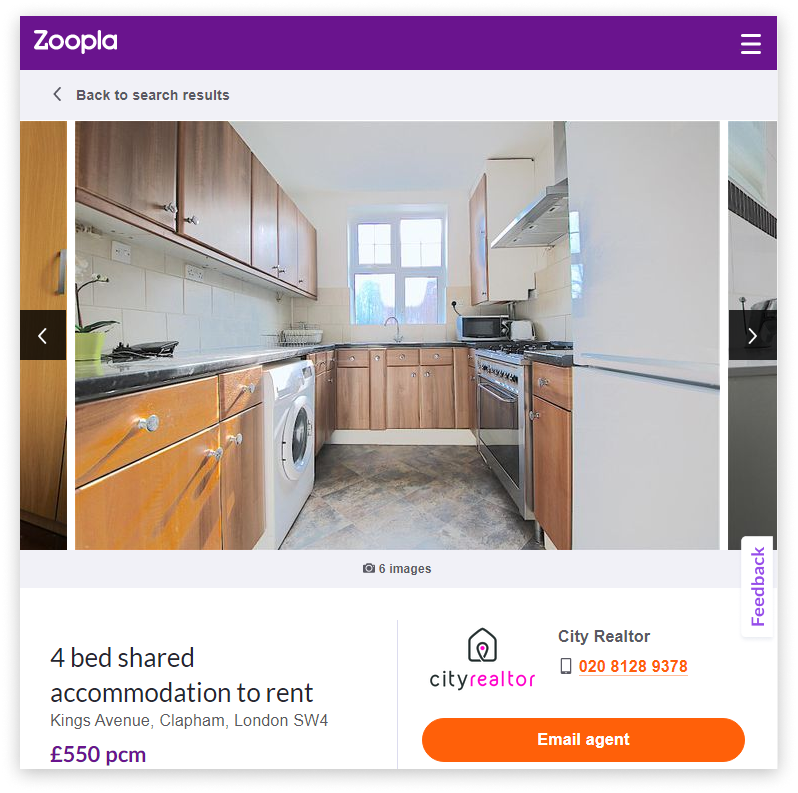Open the City Realtor agent name
798x793 pixels.
[x=604, y=636]
